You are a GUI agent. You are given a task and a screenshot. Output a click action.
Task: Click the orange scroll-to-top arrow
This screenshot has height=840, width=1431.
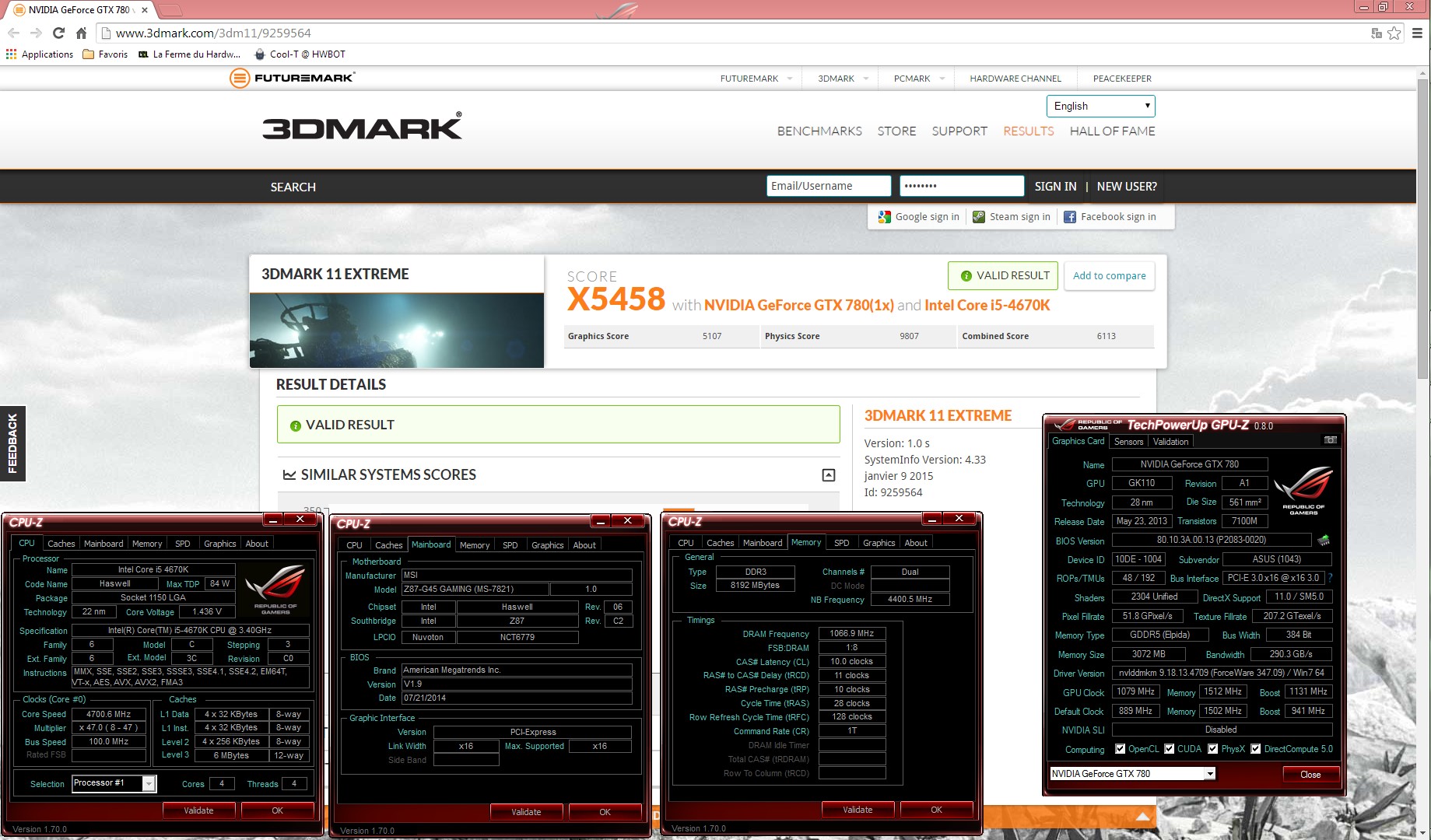(1142, 816)
